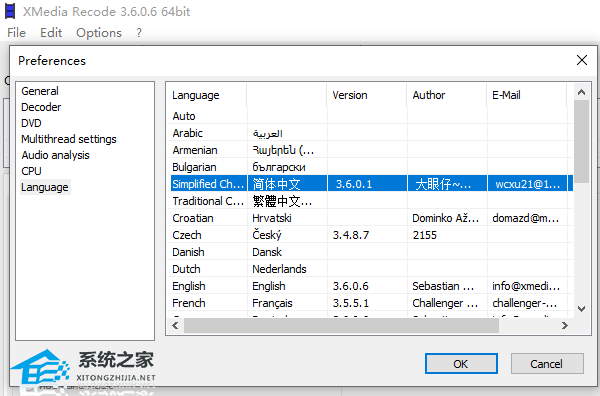Open the ? help menu

139,33
